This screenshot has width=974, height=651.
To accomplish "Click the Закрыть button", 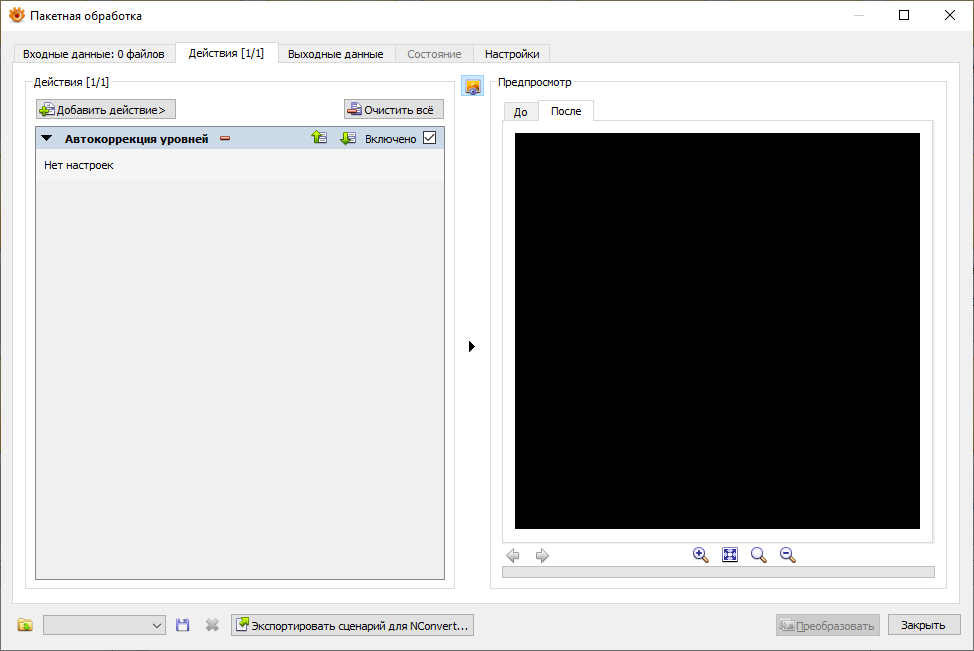I will click(x=924, y=625).
